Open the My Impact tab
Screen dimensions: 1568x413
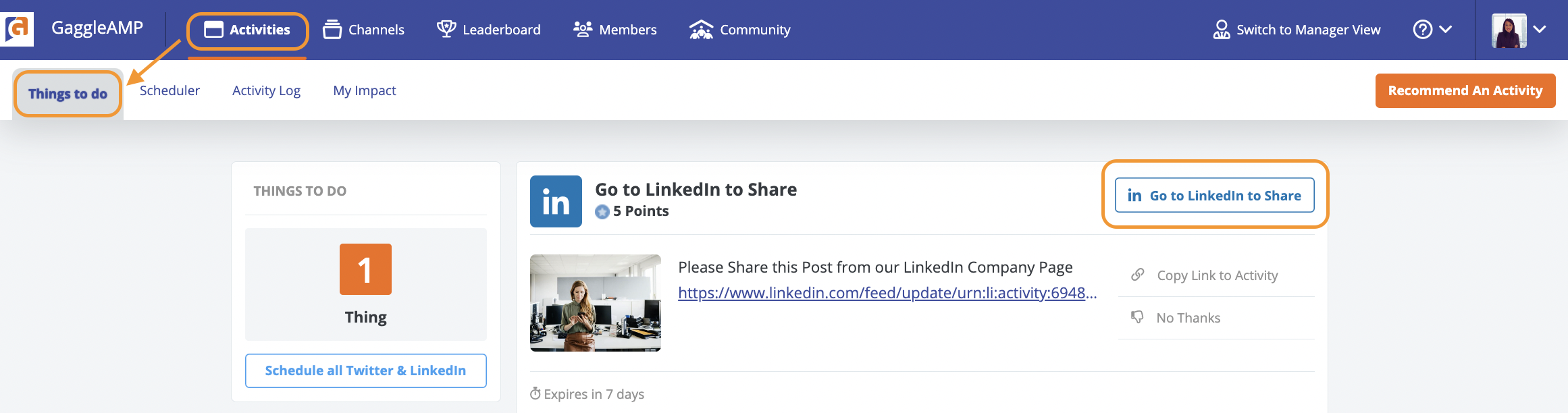[365, 90]
